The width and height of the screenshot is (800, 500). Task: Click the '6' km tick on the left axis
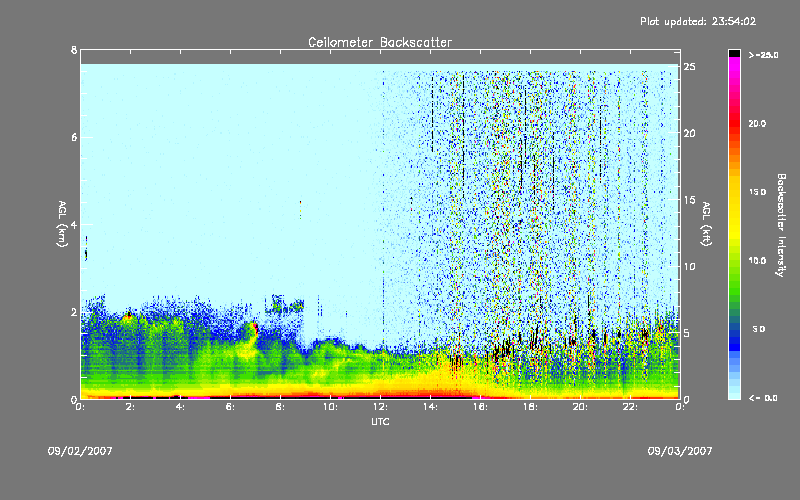tap(74, 137)
